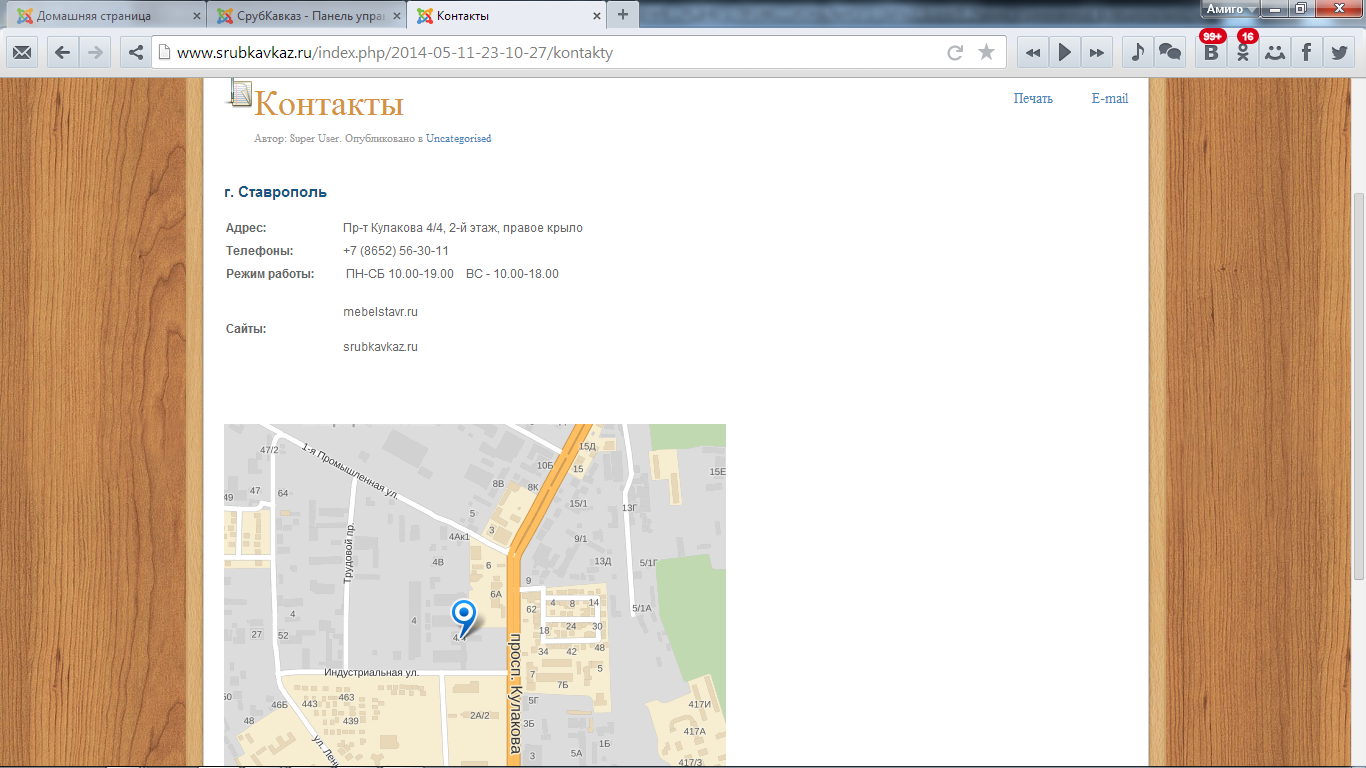Open the Амиго dropdown menu

(x=1230, y=9)
